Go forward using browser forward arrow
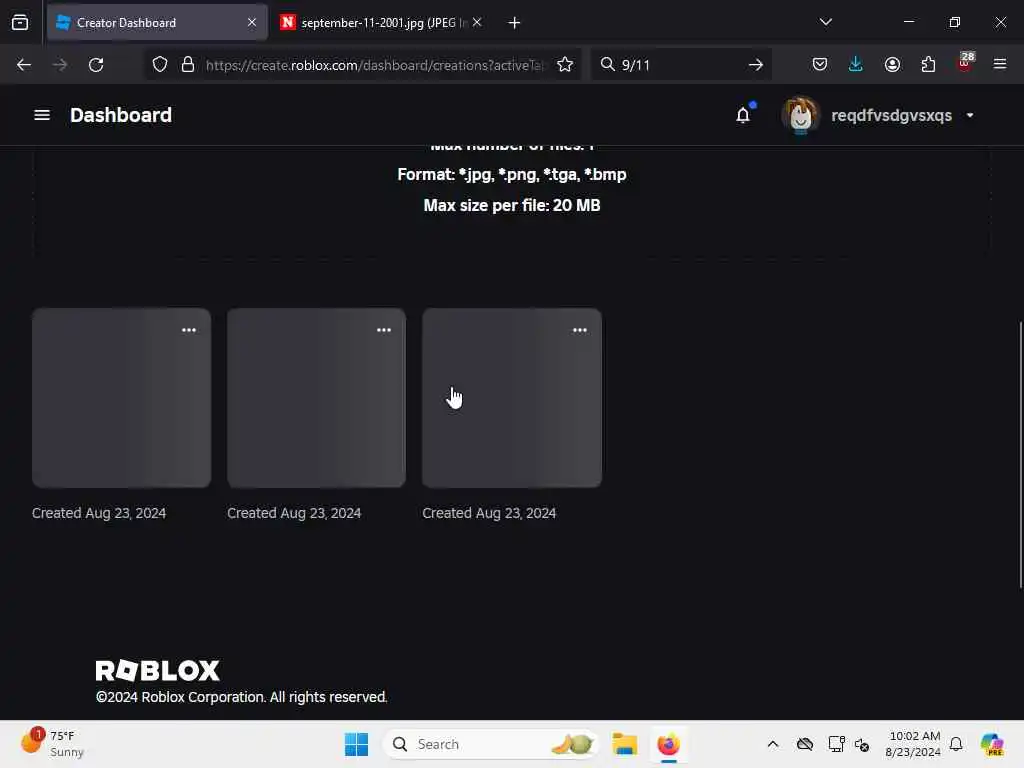Viewport: 1024px width, 768px height. [59, 65]
